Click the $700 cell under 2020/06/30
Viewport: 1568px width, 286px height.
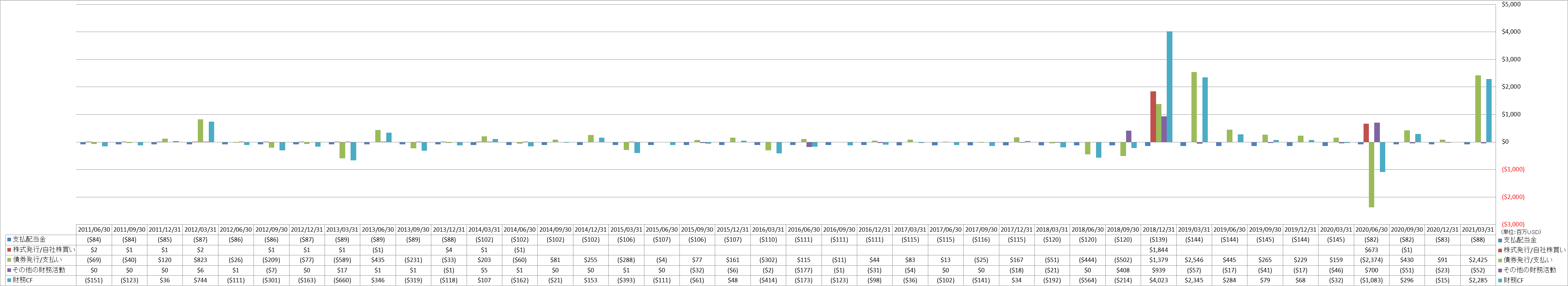(1372, 270)
